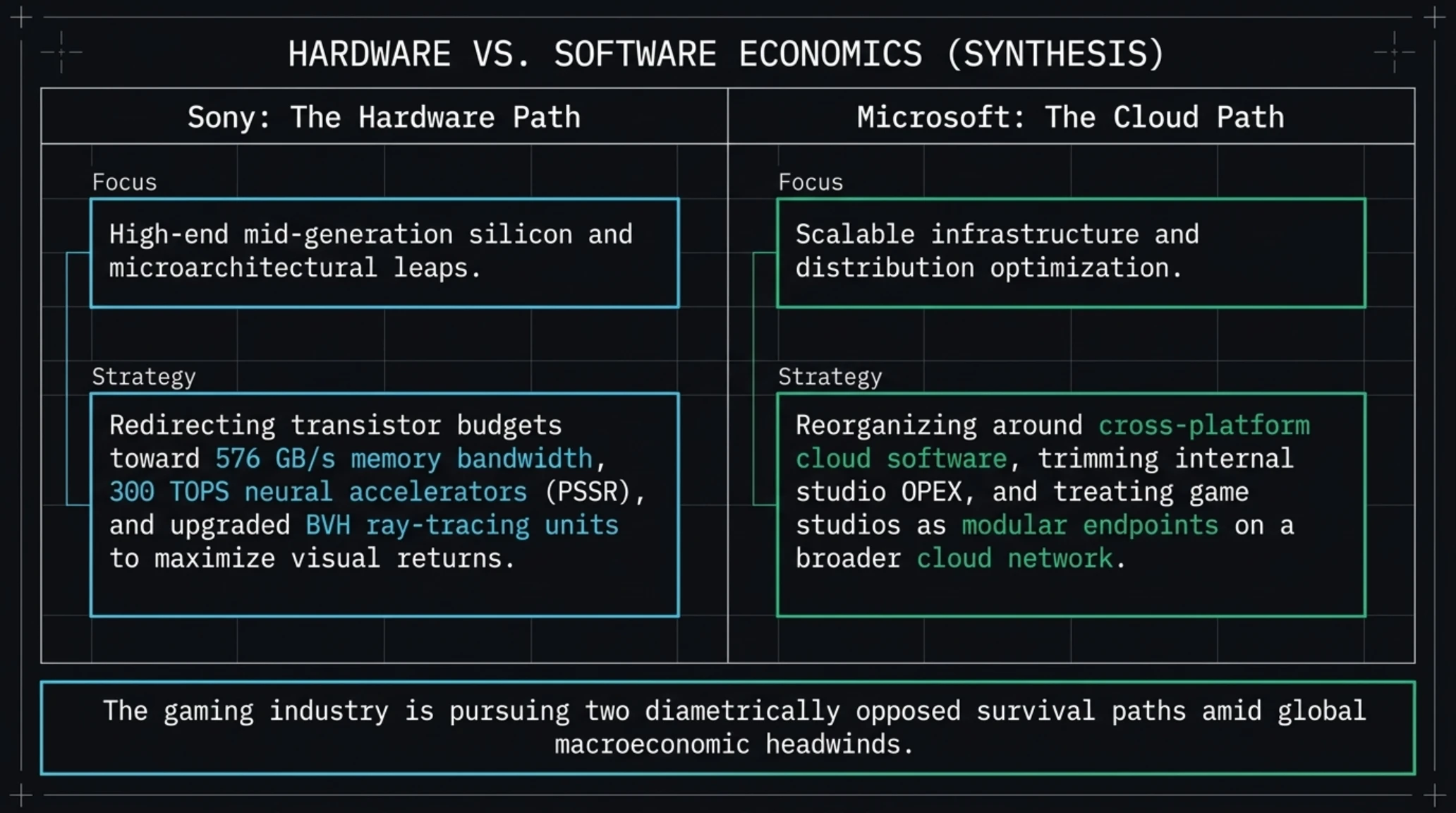
Task: Click the highlighted "cloud network" phrase
Action: coord(1014,558)
